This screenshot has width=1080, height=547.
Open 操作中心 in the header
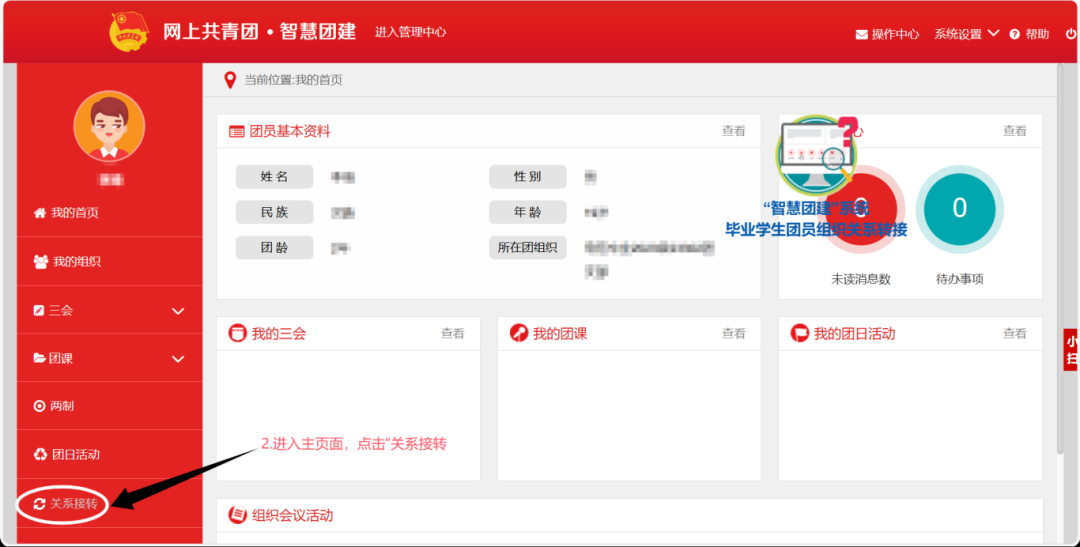(x=895, y=34)
